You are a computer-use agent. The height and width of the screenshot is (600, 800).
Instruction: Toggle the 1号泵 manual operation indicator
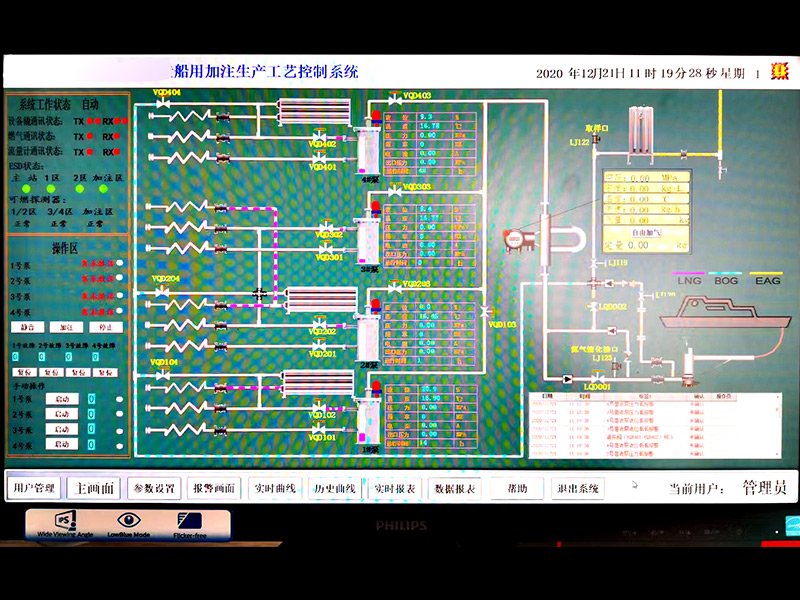(120, 400)
